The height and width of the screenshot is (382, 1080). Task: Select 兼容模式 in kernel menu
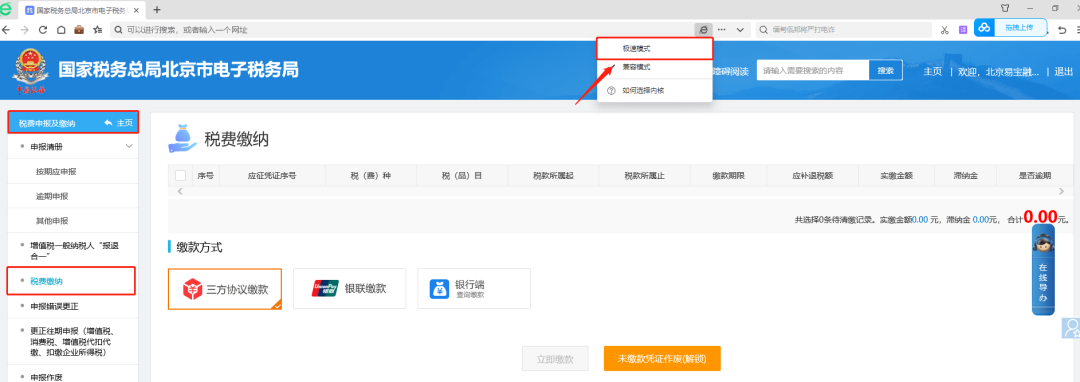coord(655,67)
